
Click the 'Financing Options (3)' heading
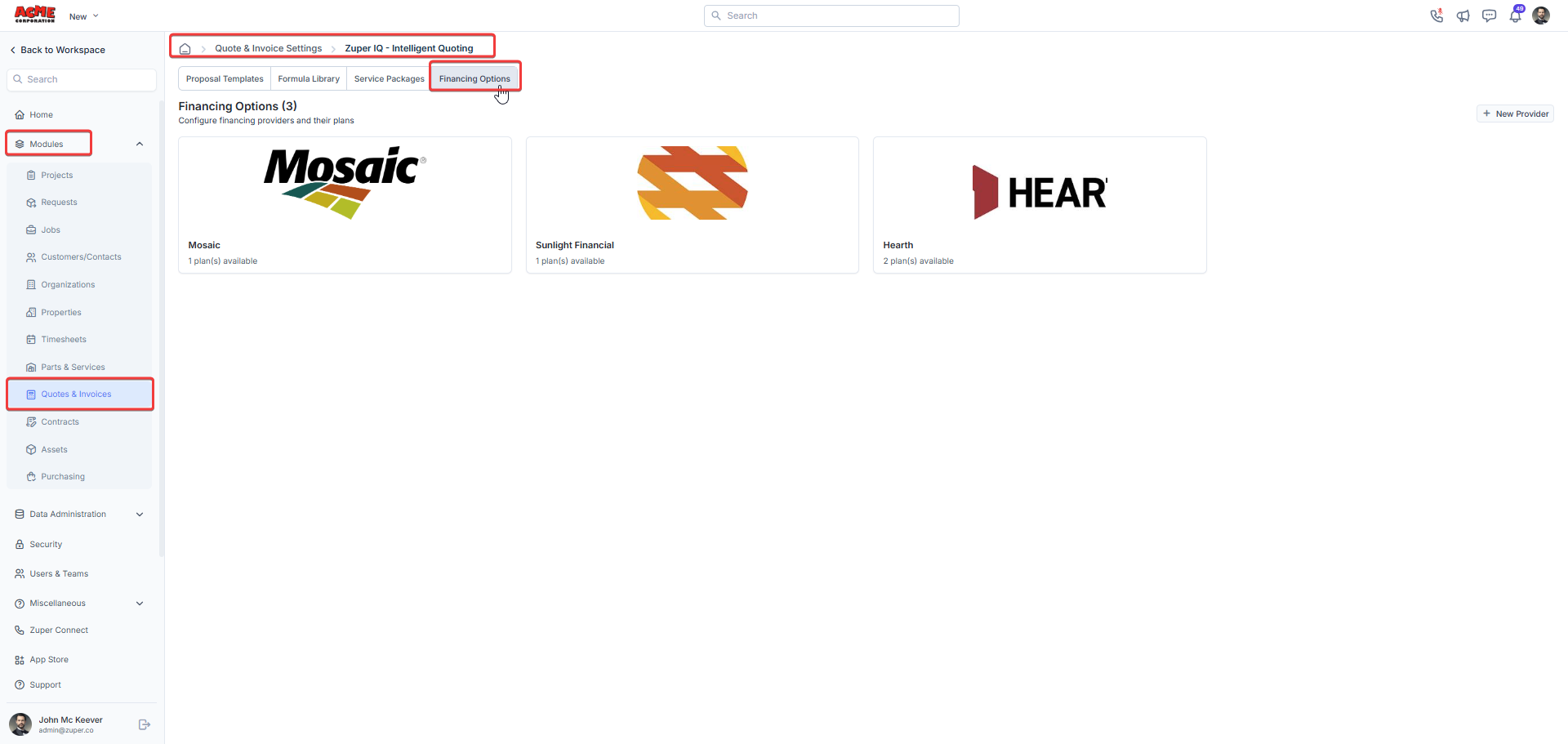238,107
